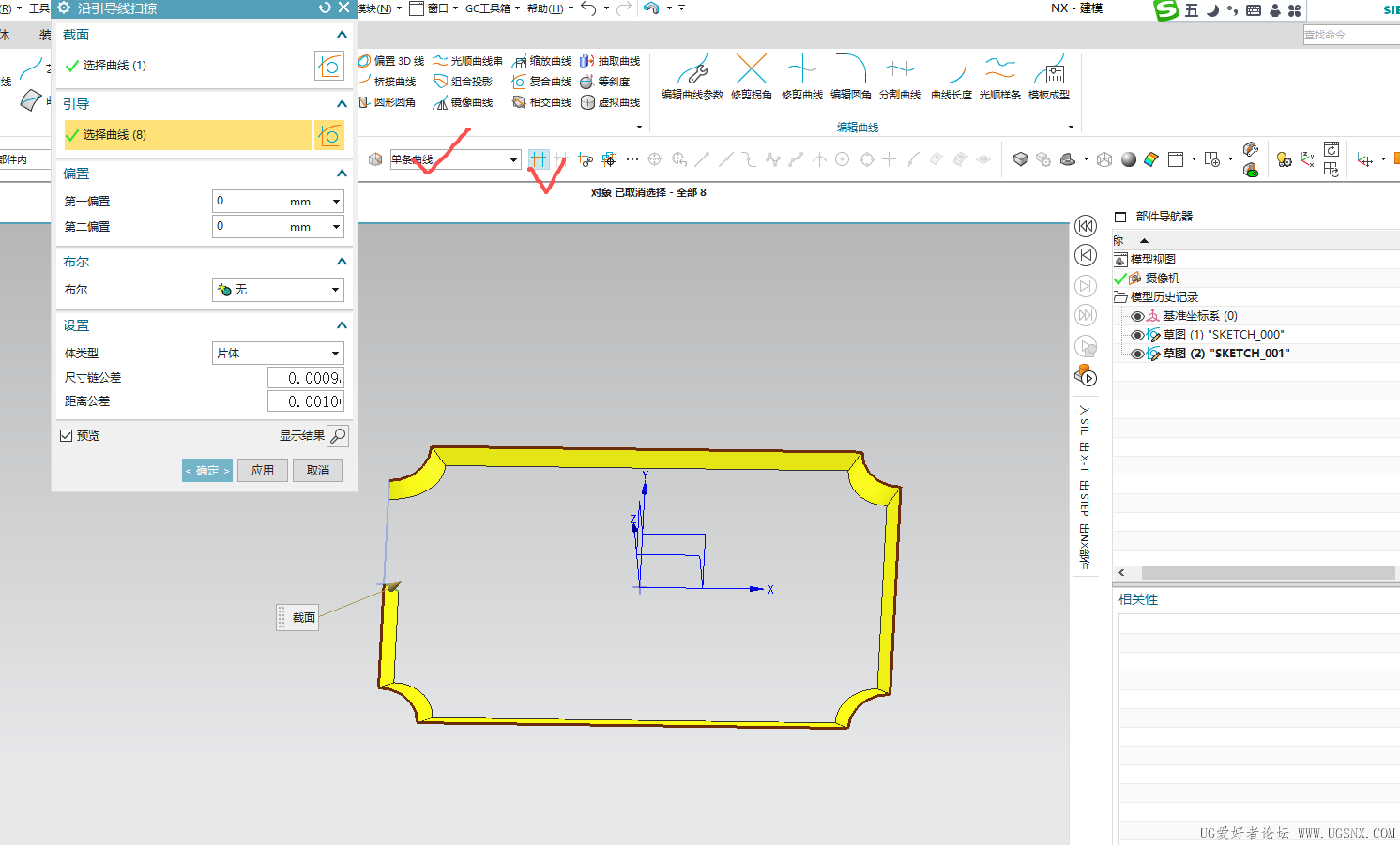Click the Trim Curve (修剪曲线) icon
This screenshot has height=845, width=1400.
[x=801, y=70]
